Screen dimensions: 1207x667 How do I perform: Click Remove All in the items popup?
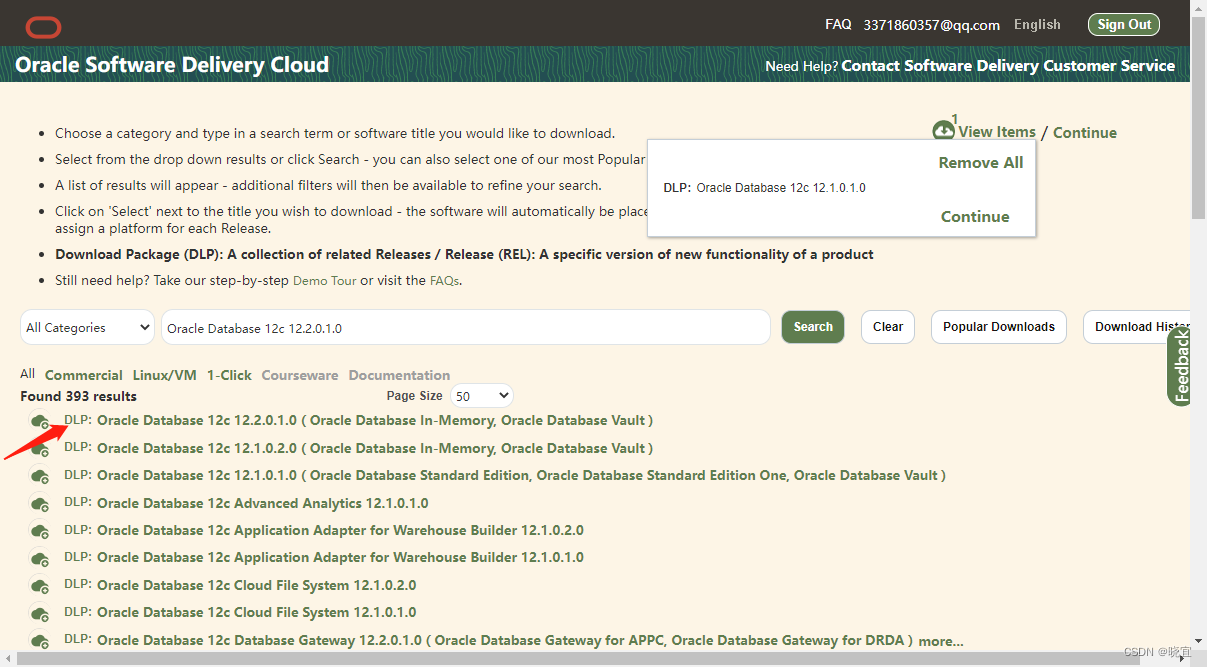[981, 163]
